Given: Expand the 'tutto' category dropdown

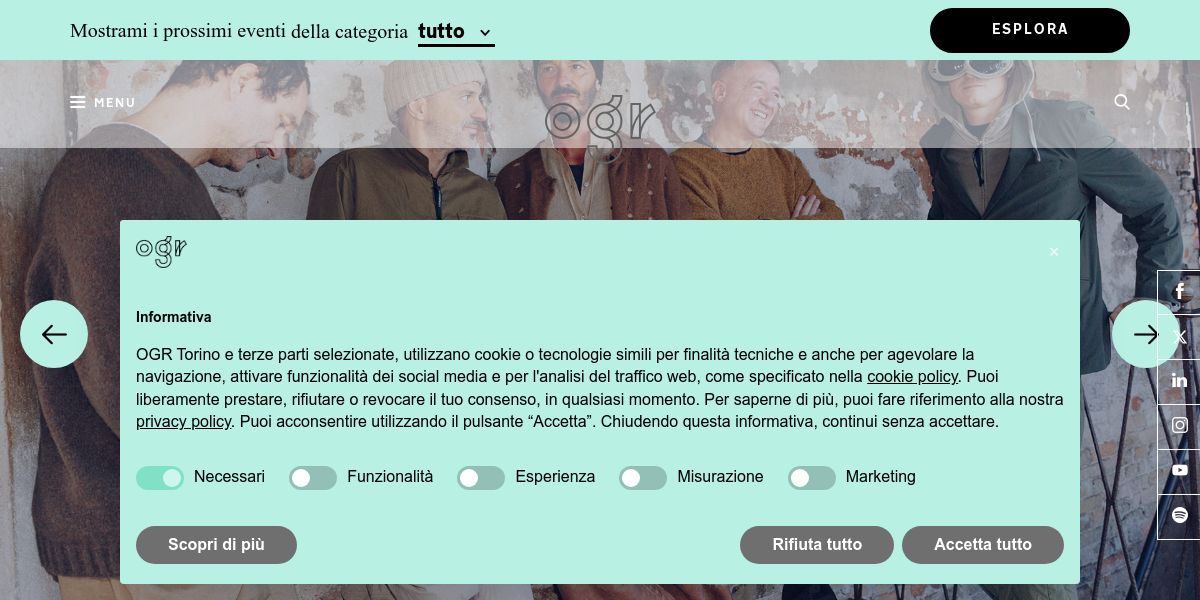Looking at the screenshot, I should coord(456,32).
